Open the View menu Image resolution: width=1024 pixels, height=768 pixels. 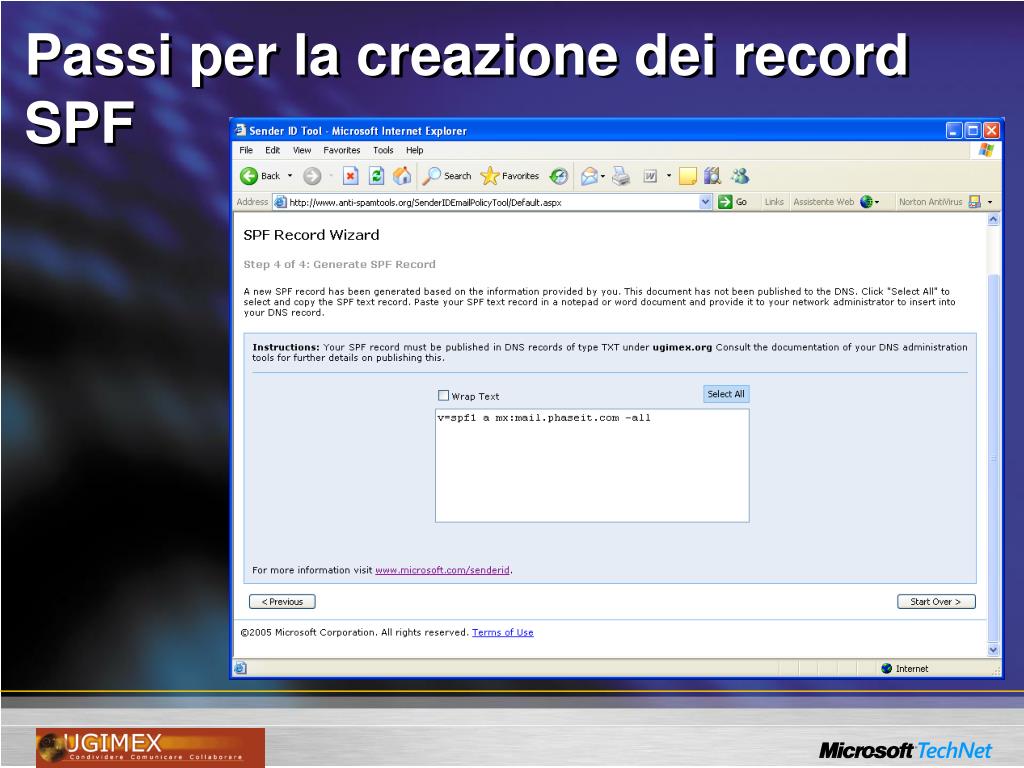tap(302, 150)
